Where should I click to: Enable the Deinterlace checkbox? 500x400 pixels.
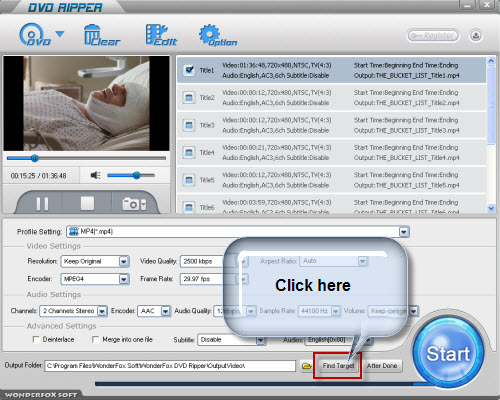(36, 339)
